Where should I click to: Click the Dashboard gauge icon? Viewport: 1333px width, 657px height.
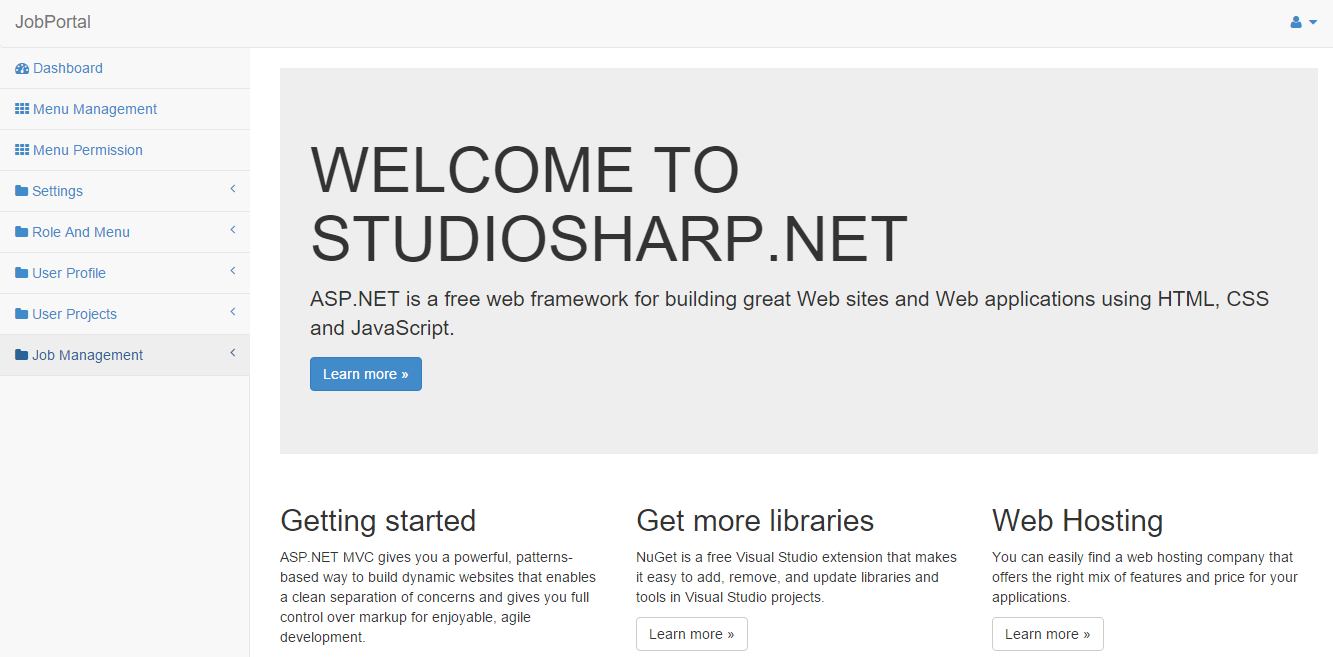click(22, 68)
